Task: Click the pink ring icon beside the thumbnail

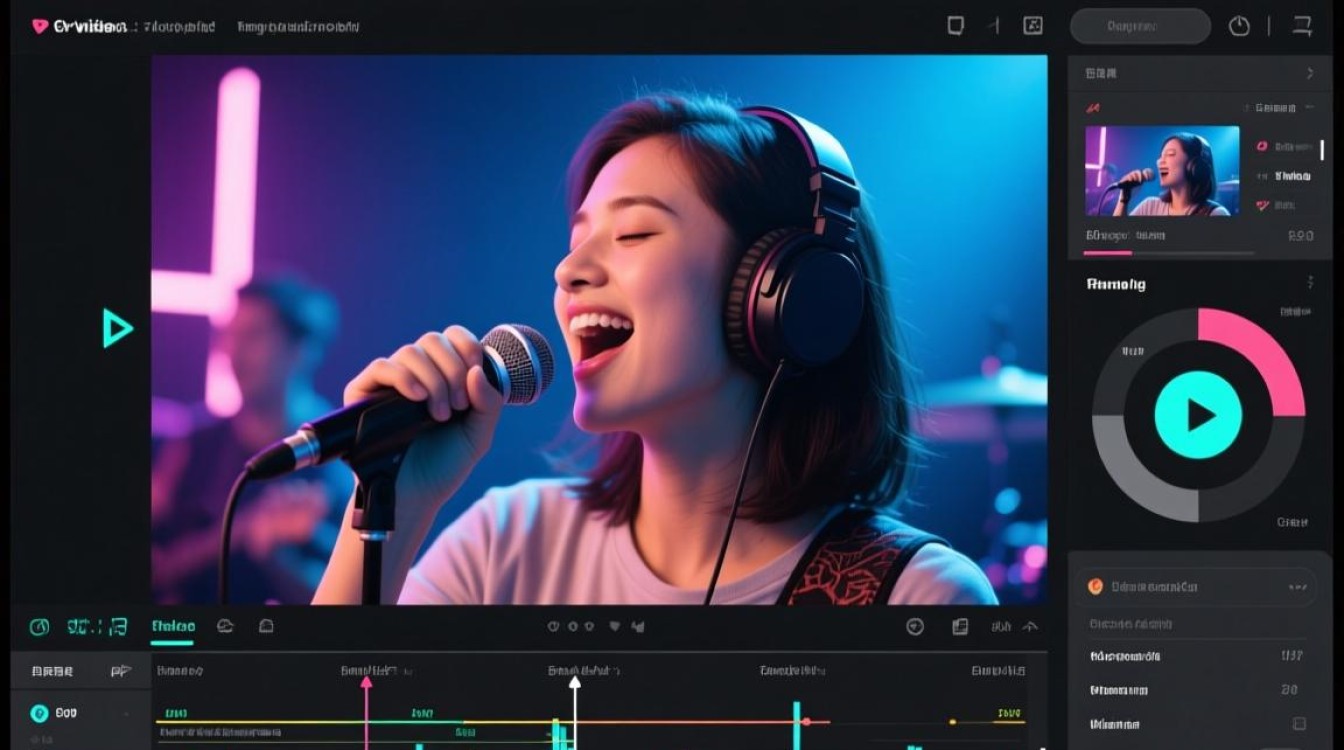Action: click(1262, 147)
